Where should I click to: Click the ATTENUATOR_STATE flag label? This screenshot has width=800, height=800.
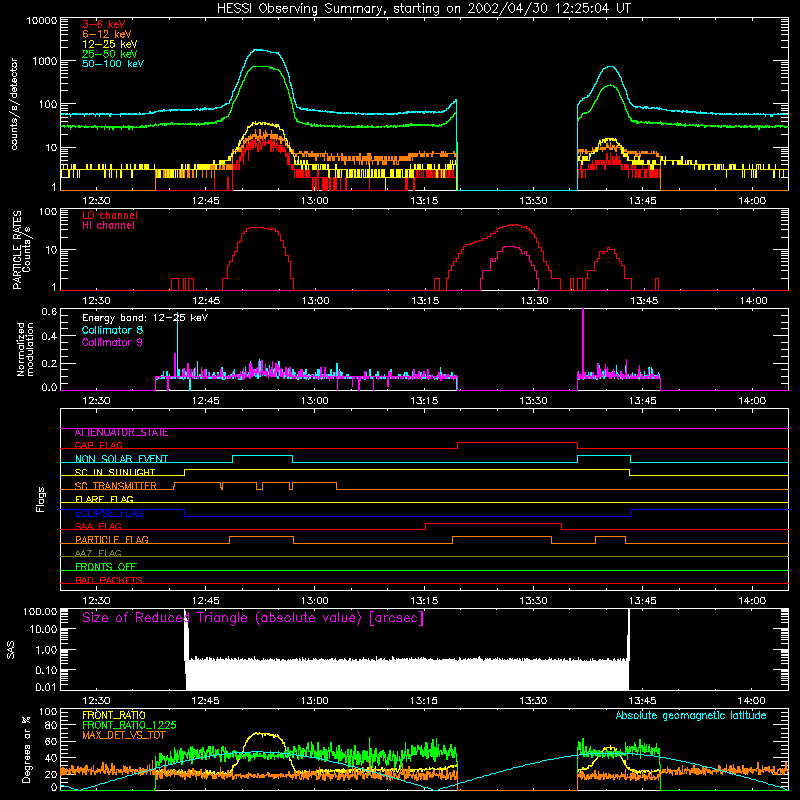(x=121, y=433)
